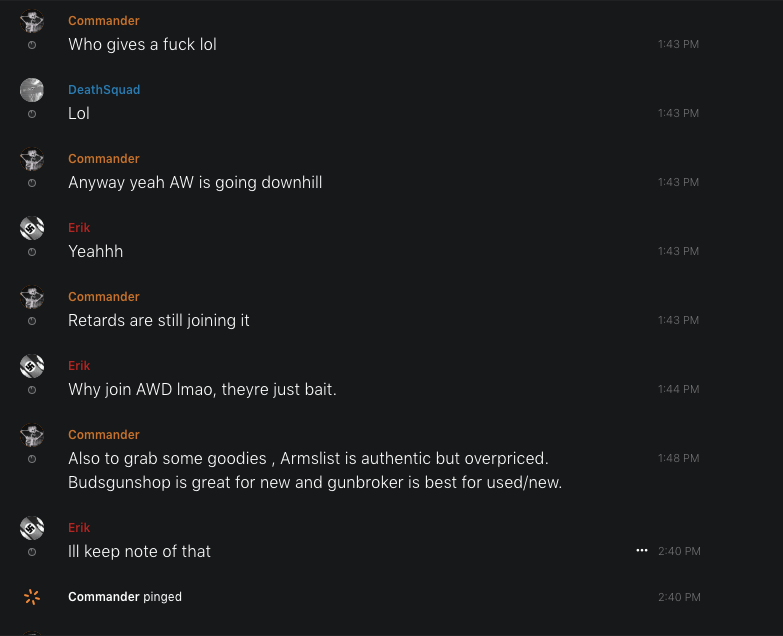
Task: Open the DeathSquad username above 'Lol'
Action: click(104, 90)
